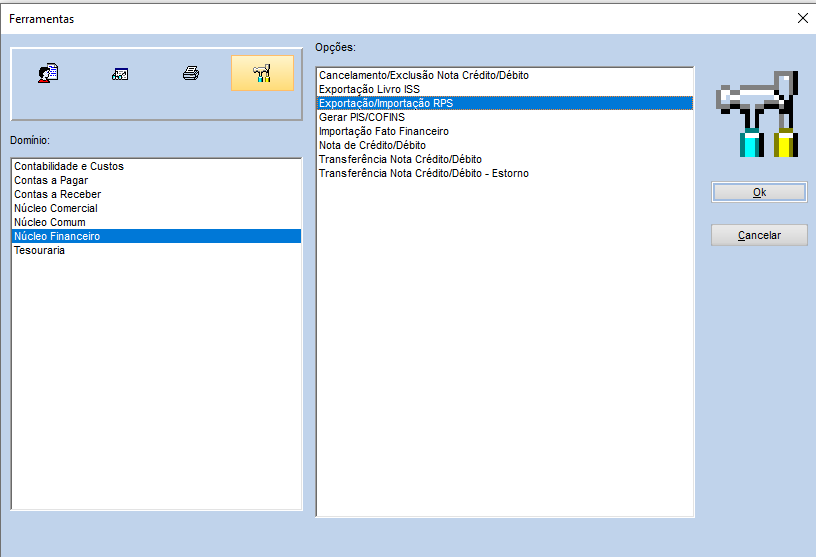Click the printer icon in toolbar

[x=191, y=73]
